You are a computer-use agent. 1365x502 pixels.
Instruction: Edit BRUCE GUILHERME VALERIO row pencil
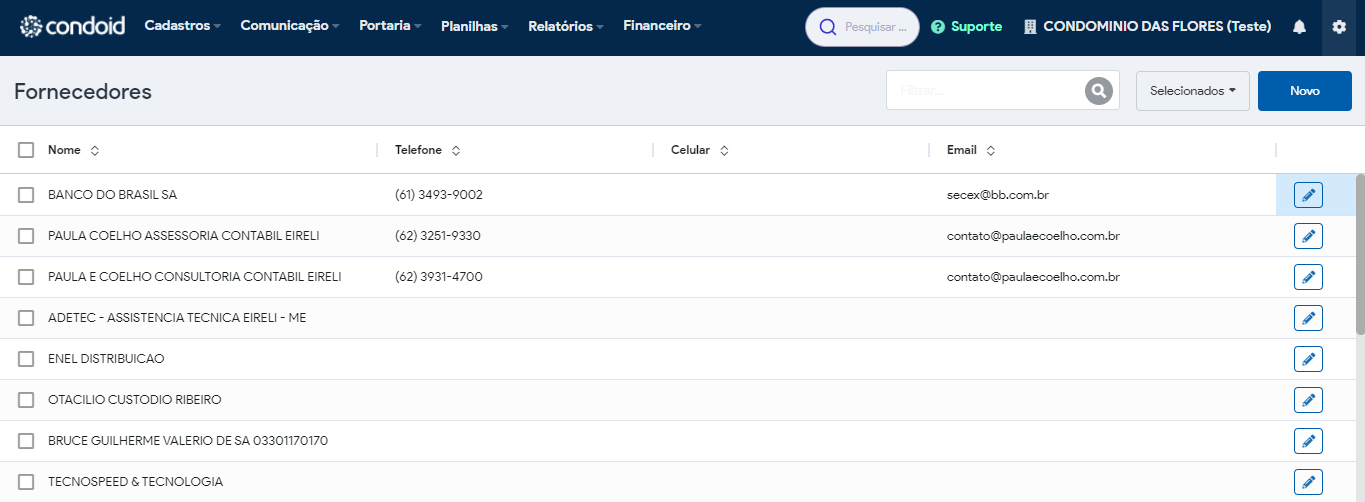(1308, 441)
